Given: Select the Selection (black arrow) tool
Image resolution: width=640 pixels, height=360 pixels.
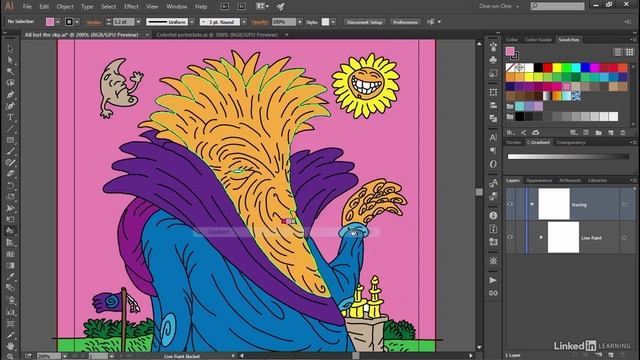Looking at the screenshot, I should coord(10,49).
